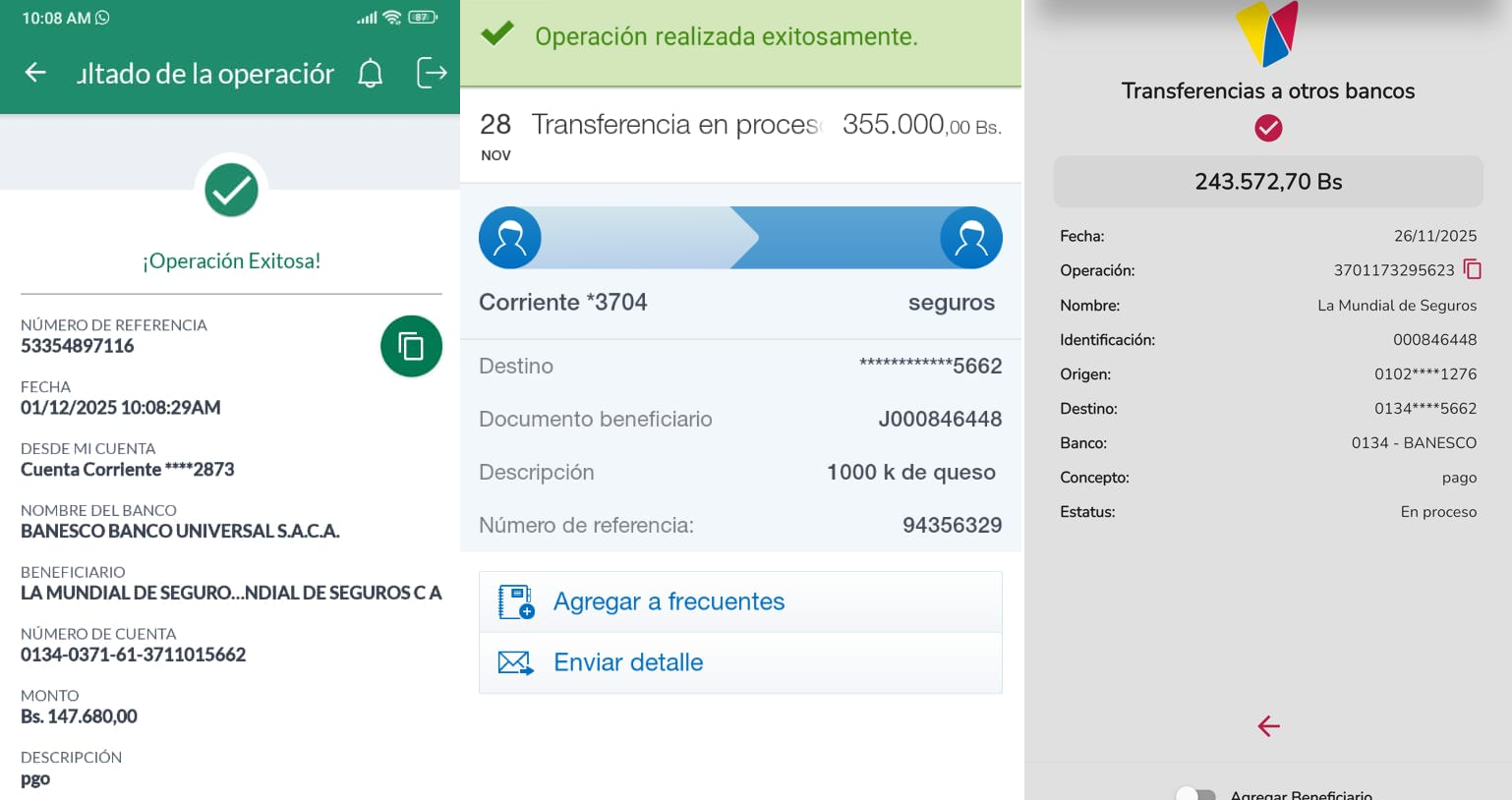Tap the red back arrow
This screenshot has height=800, width=1512.
pos(1268,726)
